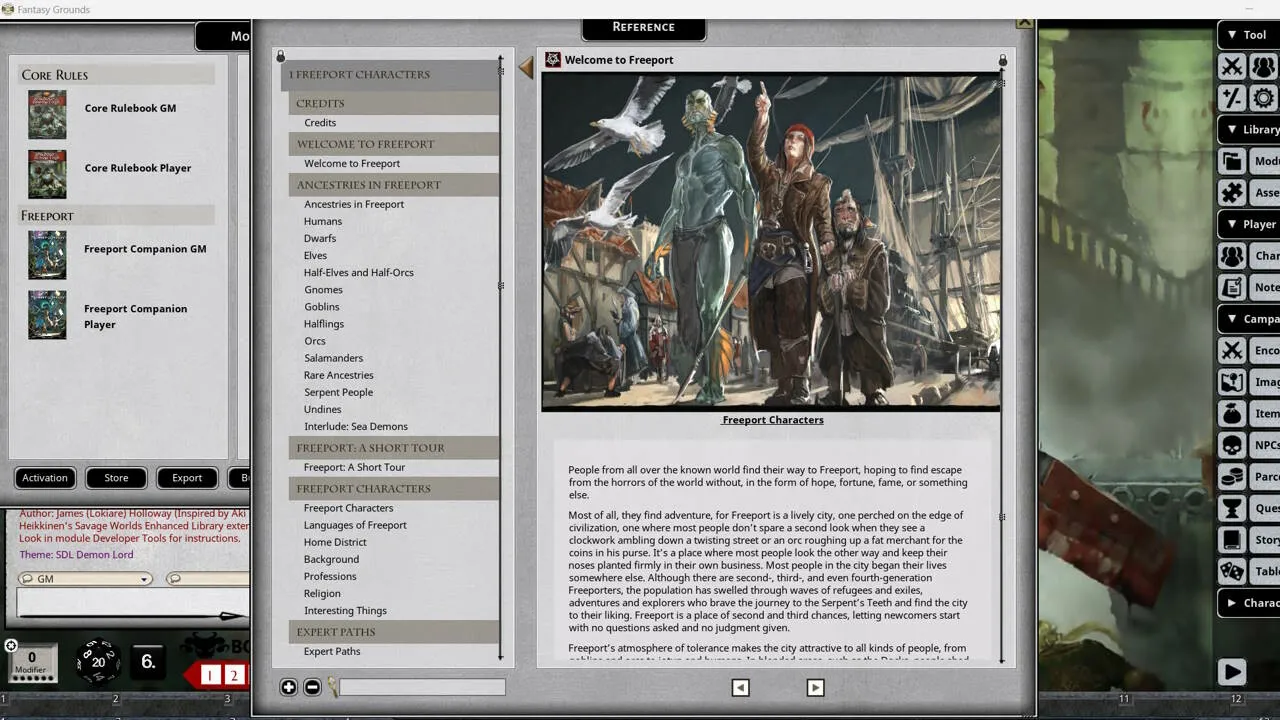The image size is (1280, 720).
Task: Open the Story book icon
Action: click(1232, 540)
